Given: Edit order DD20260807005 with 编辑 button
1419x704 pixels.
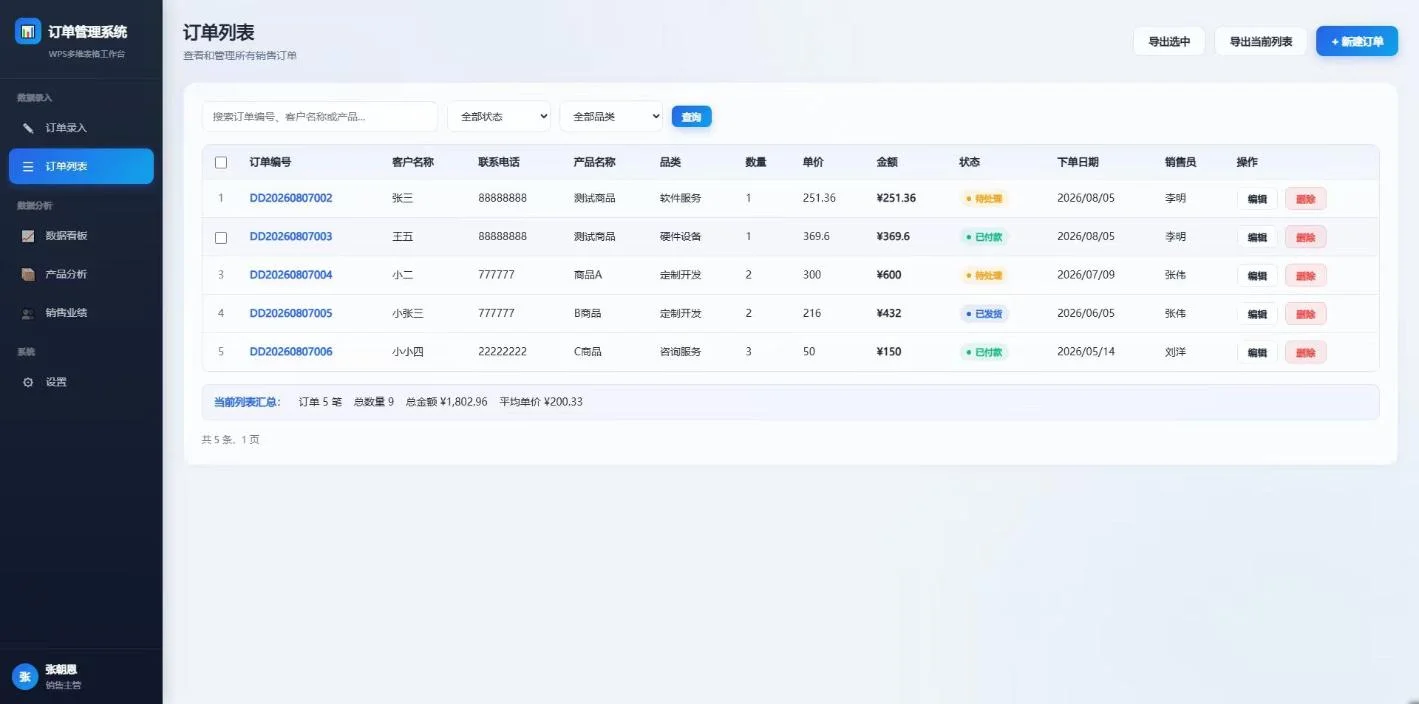Looking at the screenshot, I should coord(1257,314).
